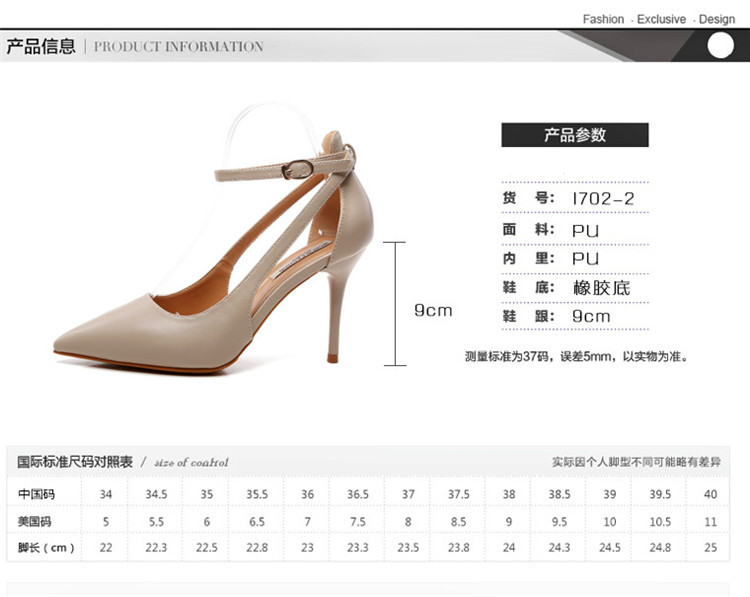Click the PRODUCT INFORMATION heading text
The width and height of the screenshot is (750, 597).
coord(178,47)
